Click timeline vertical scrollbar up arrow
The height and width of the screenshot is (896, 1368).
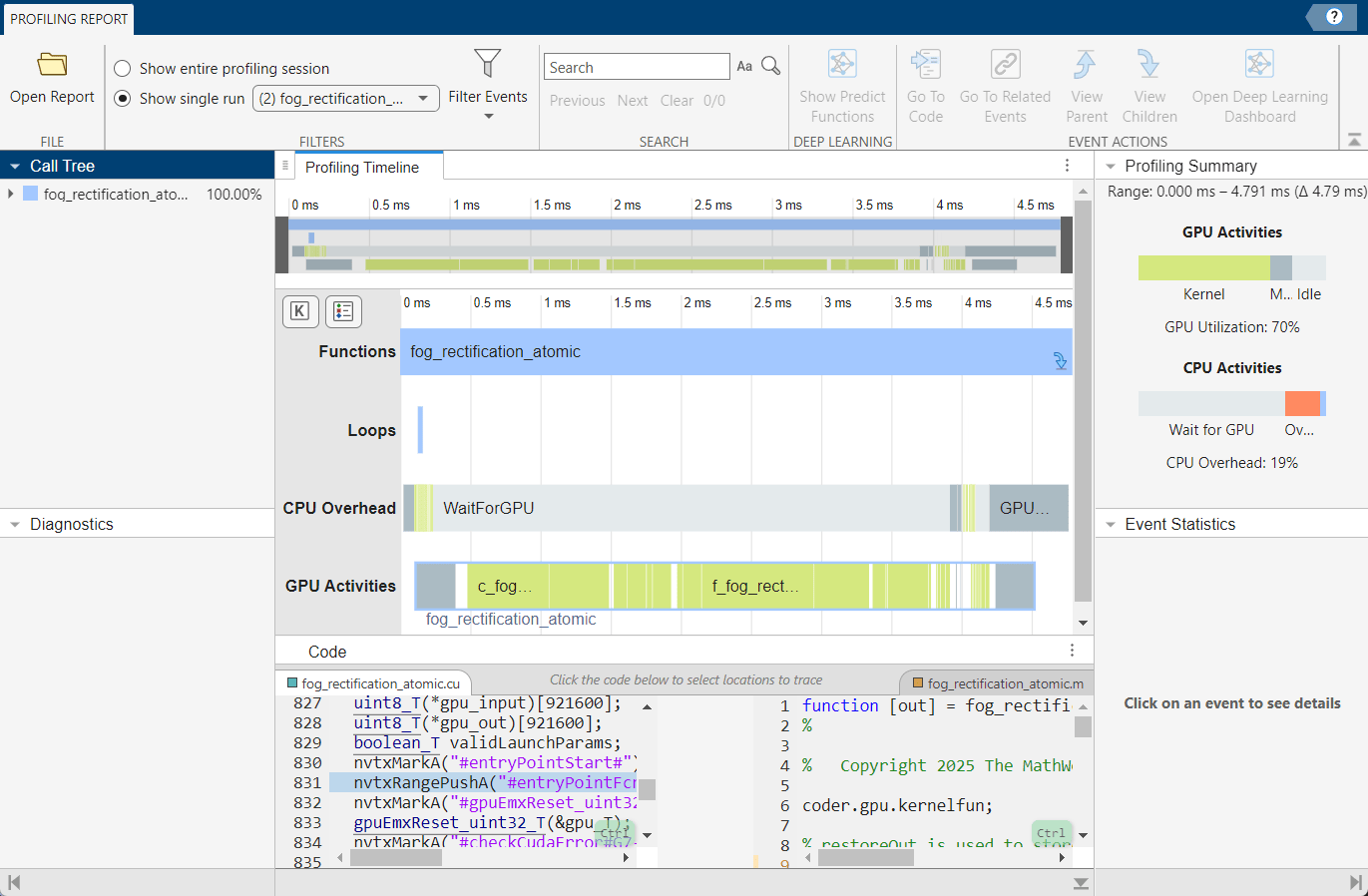pyautogui.click(x=1084, y=190)
